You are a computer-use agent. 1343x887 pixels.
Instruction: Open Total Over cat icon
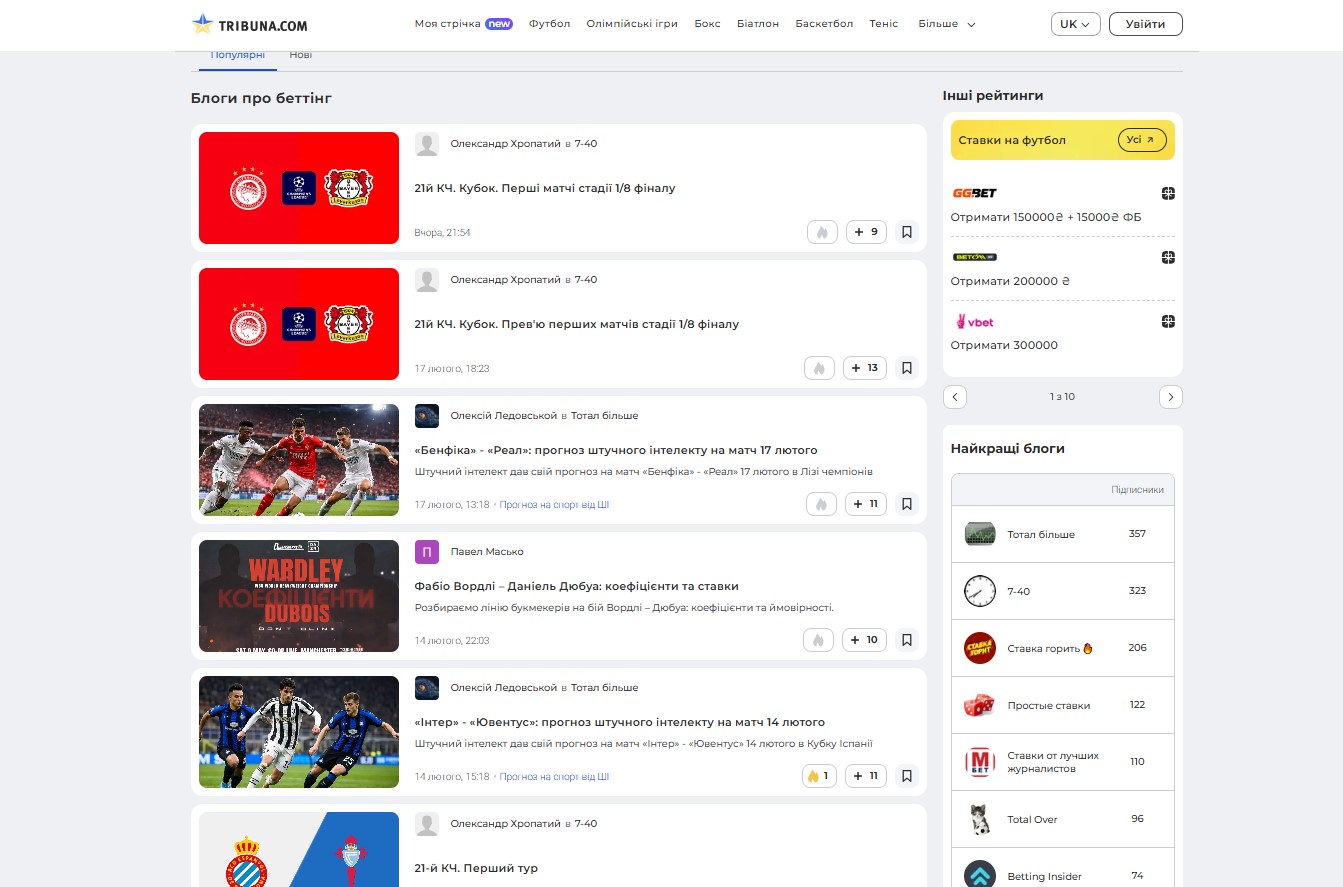980,819
